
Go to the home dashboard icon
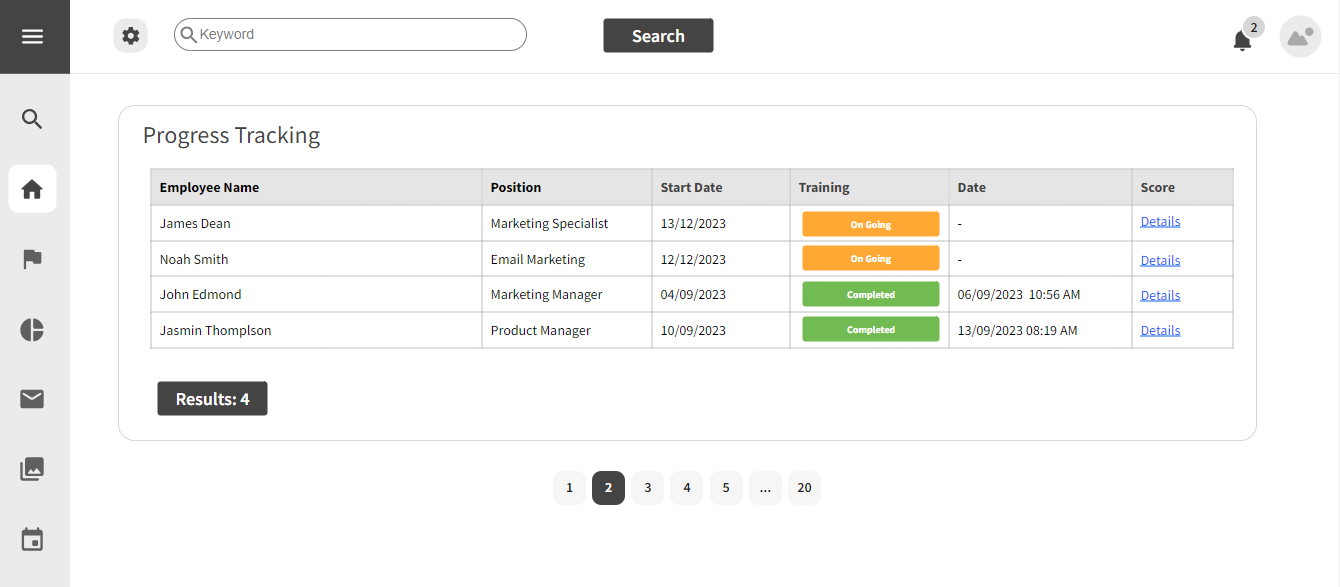click(32, 188)
